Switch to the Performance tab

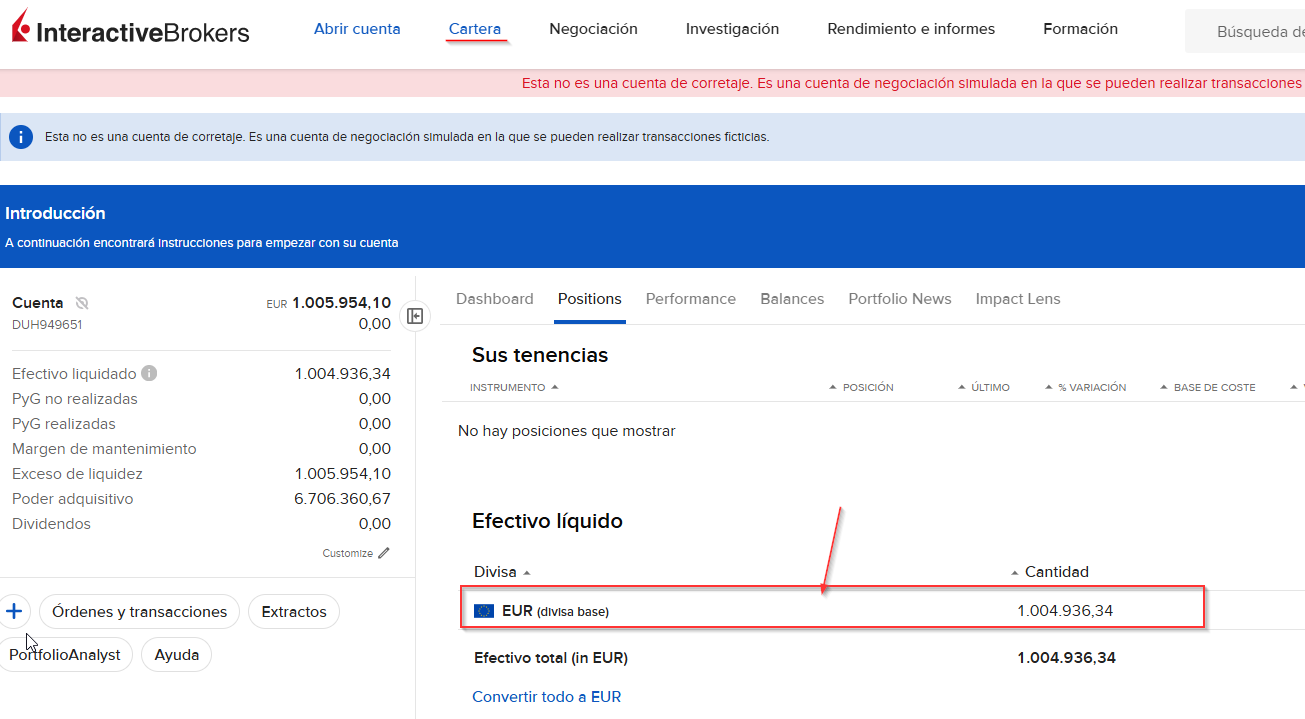click(690, 298)
